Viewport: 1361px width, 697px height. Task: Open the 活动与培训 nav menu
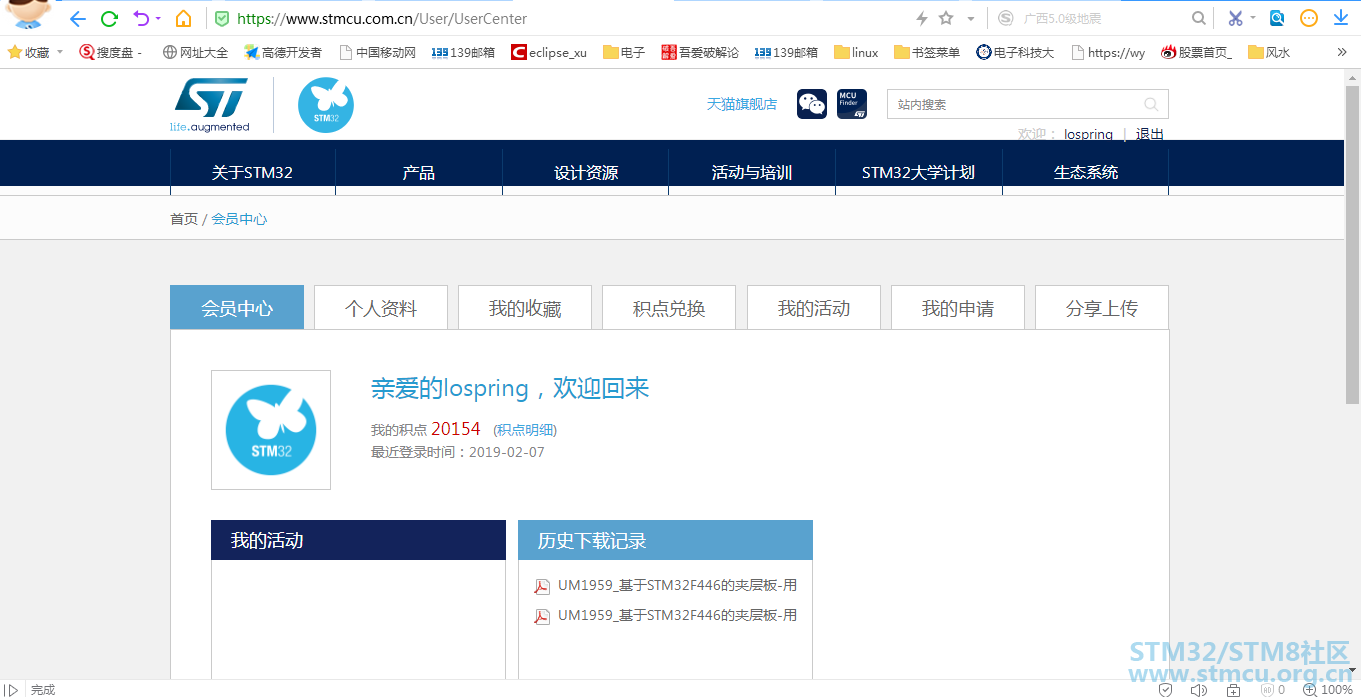(x=752, y=172)
